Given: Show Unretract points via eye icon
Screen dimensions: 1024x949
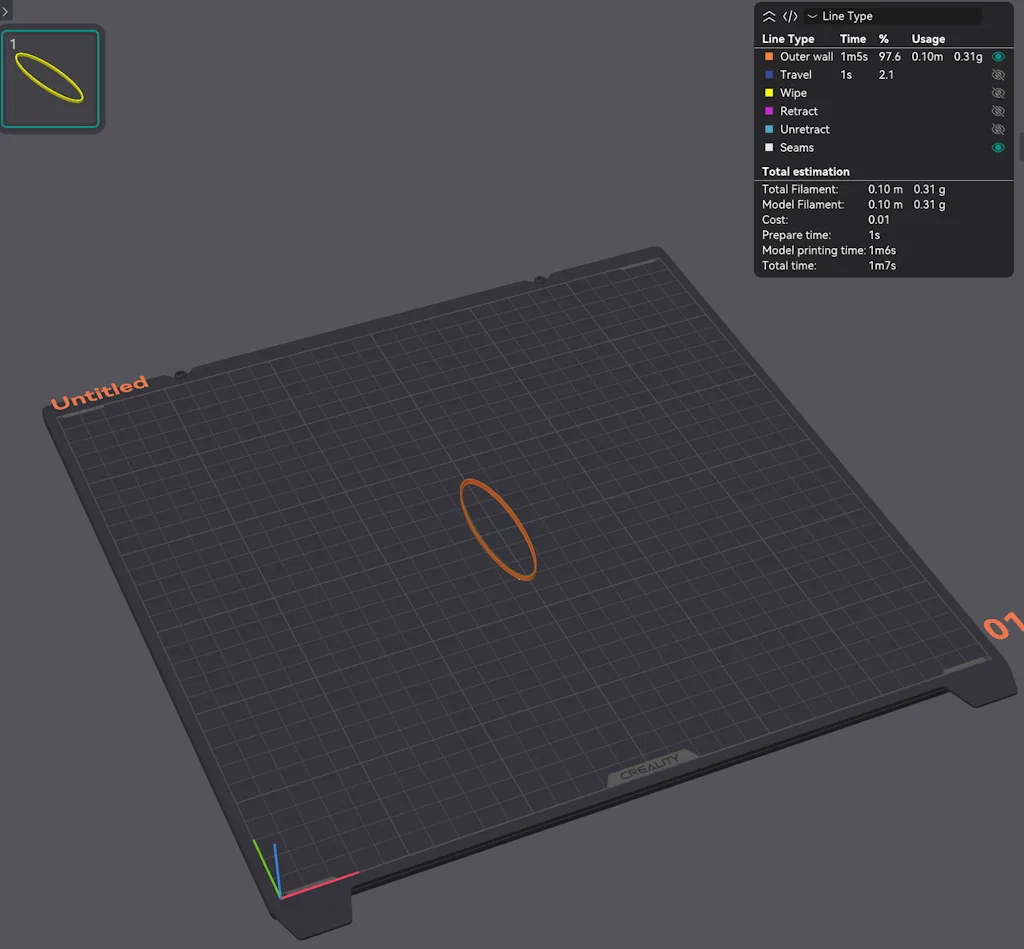Looking at the screenshot, I should pyautogui.click(x=998, y=129).
